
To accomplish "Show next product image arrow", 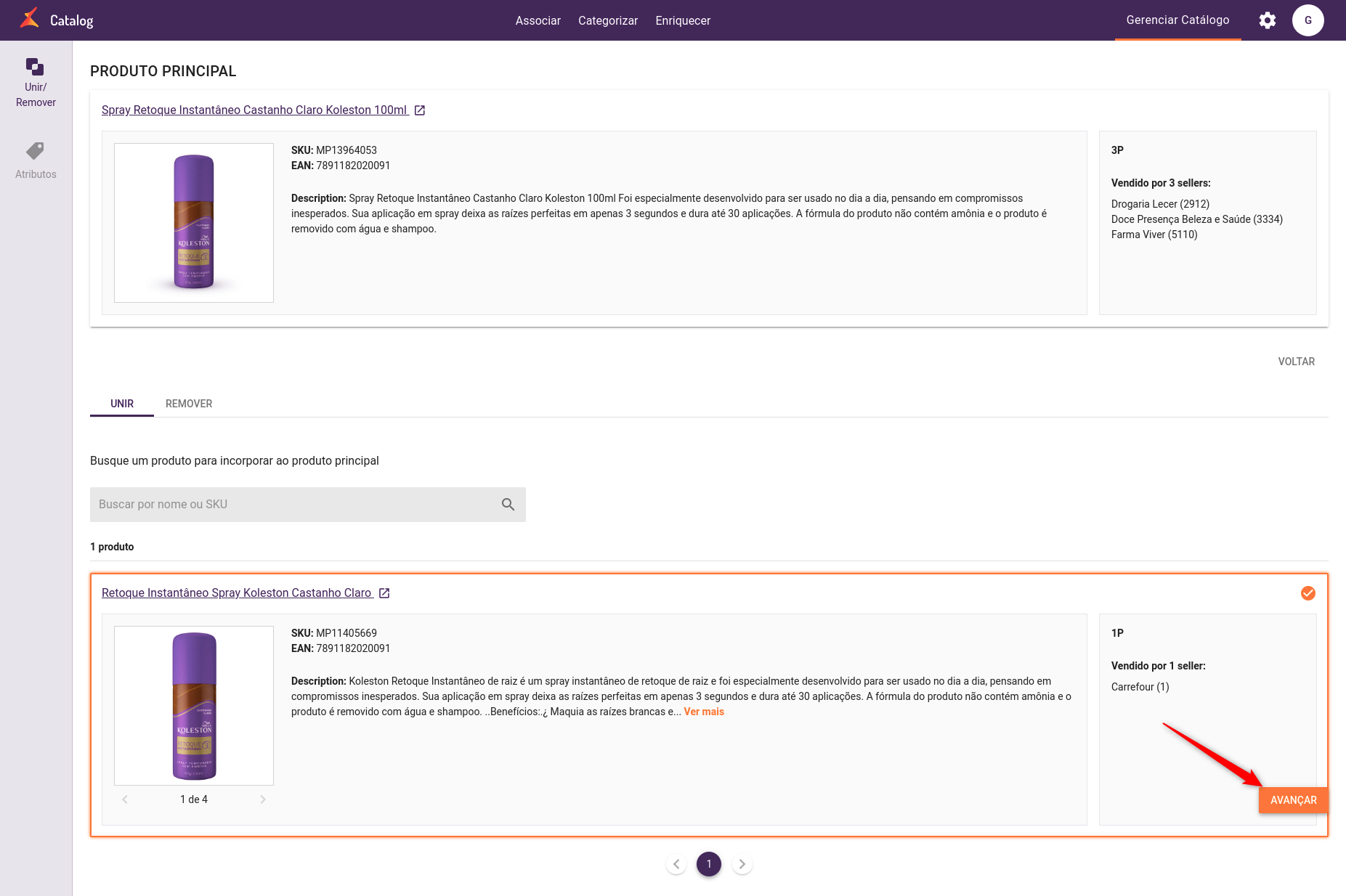I will point(263,799).
